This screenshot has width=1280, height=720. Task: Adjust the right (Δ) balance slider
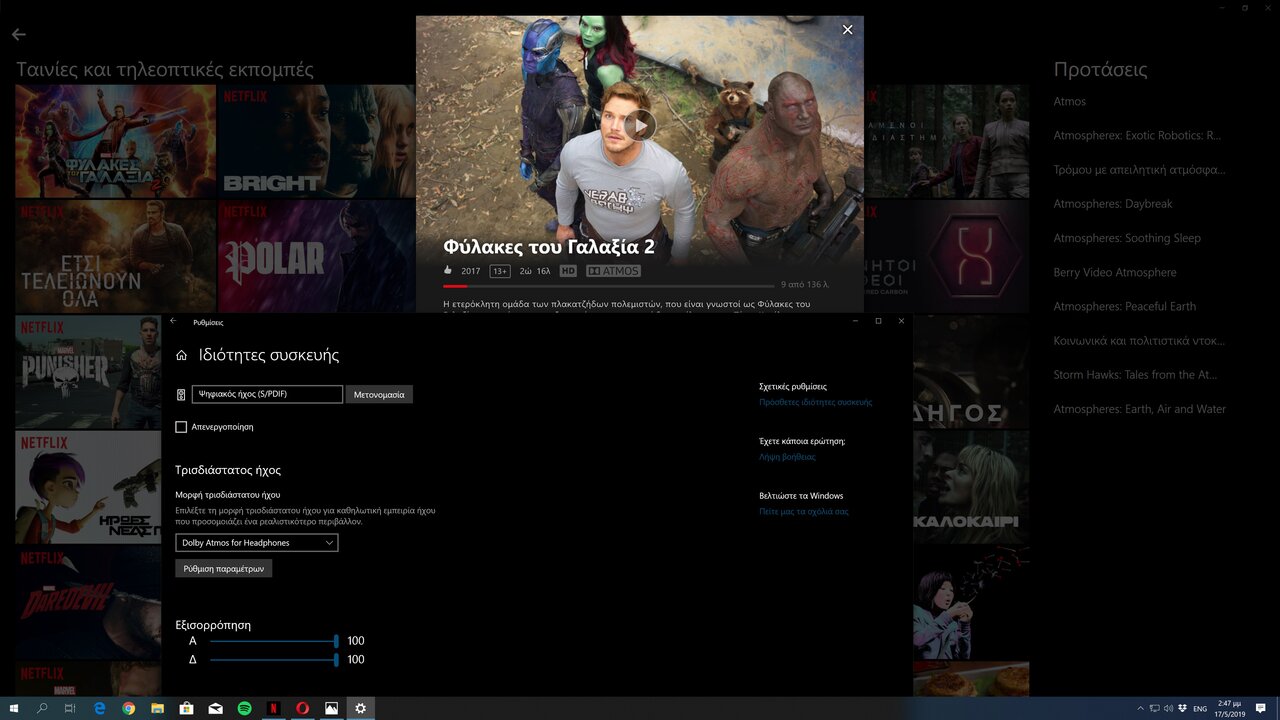[274, 660]
